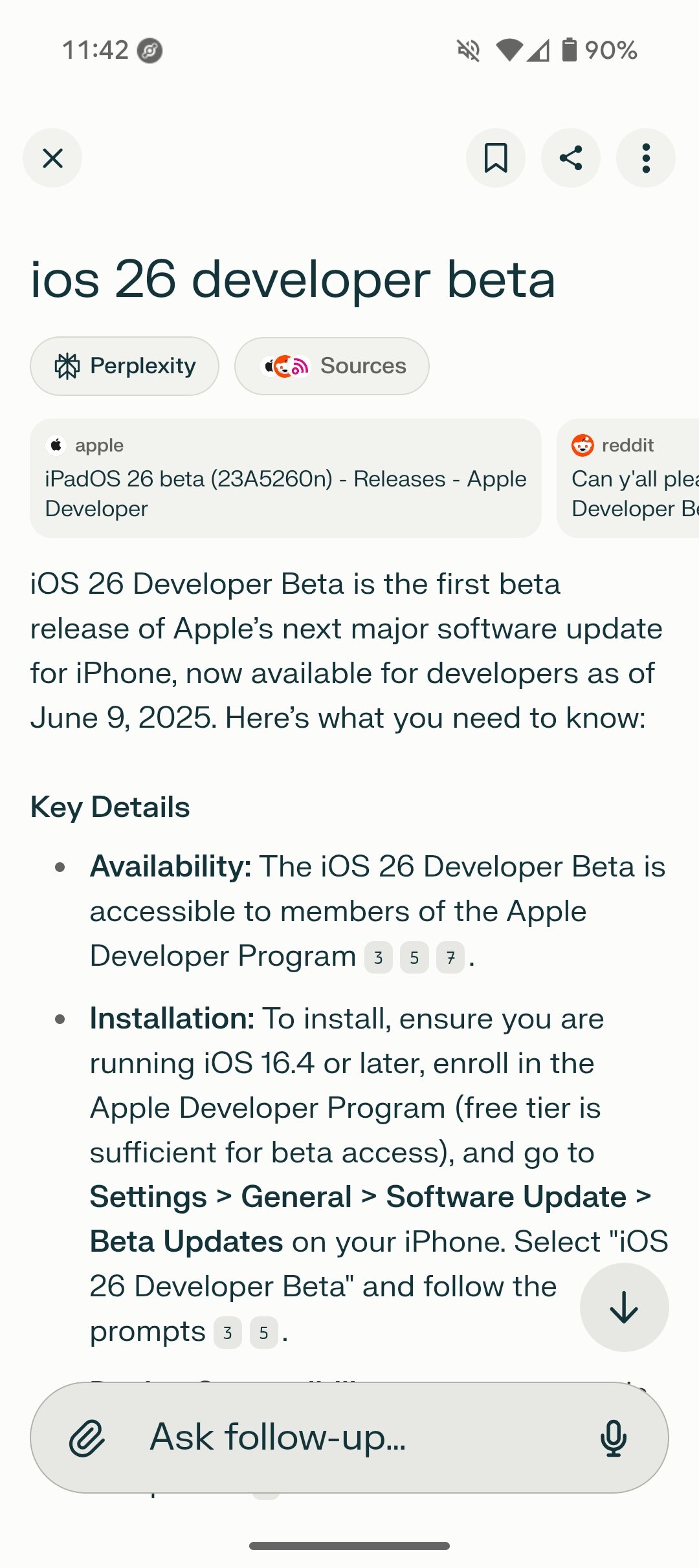Tap the paperclip attach icon
699x1568 pixels.
pyautogui.click(x=87, y=1438)
